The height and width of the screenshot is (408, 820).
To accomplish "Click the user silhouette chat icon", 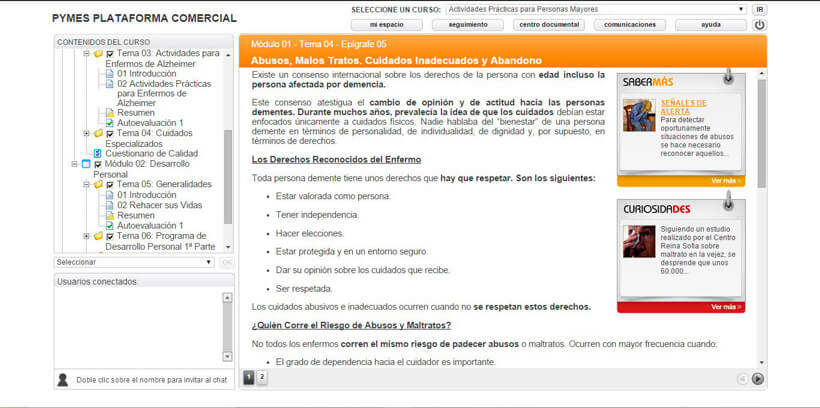I will (63, 380).
